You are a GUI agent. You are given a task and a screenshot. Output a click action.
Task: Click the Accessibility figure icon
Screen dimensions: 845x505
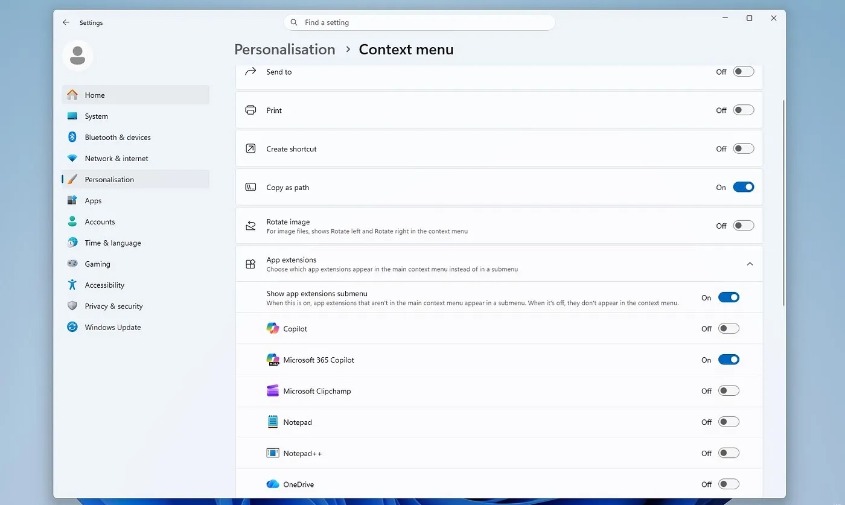(x=72, y=285)
